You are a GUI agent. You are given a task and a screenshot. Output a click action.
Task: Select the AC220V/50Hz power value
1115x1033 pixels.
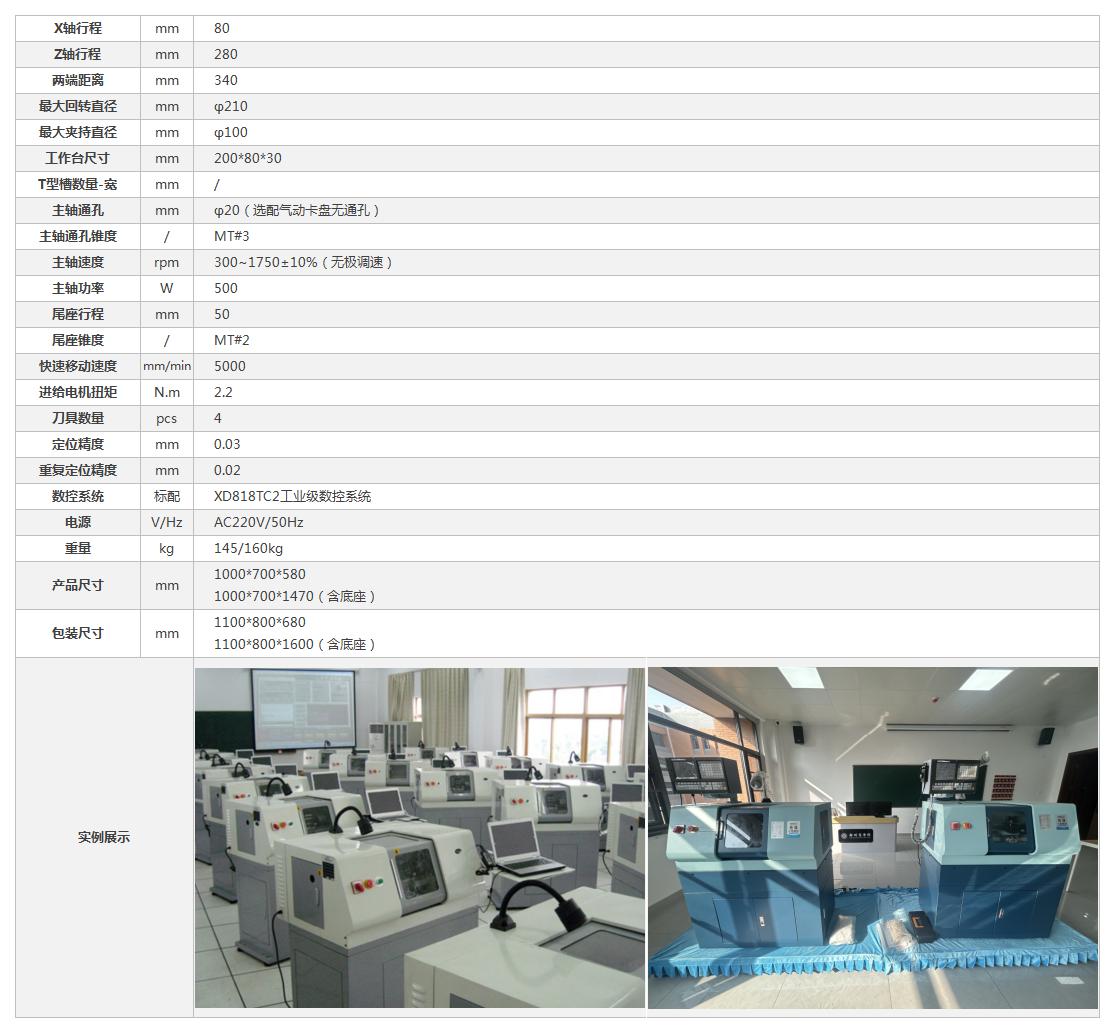tap(259, 523)
